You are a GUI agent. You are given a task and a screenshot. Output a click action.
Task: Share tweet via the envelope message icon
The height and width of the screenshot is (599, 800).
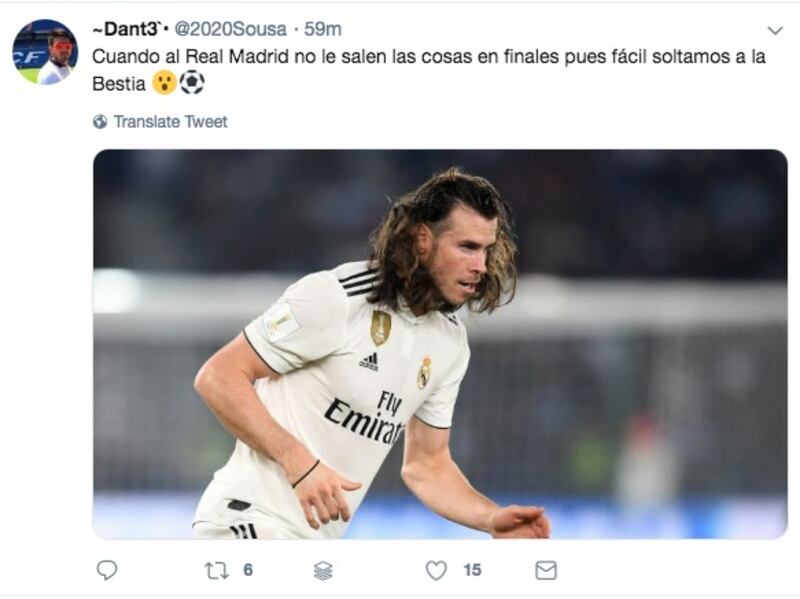546,570
